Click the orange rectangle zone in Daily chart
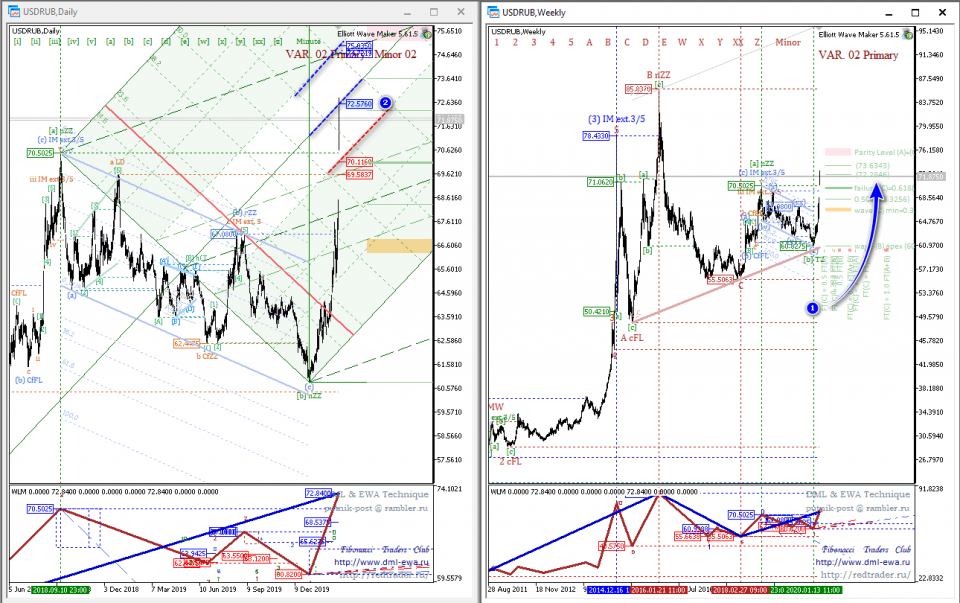This screenshot has height=603, width=960. pos(399,245)
